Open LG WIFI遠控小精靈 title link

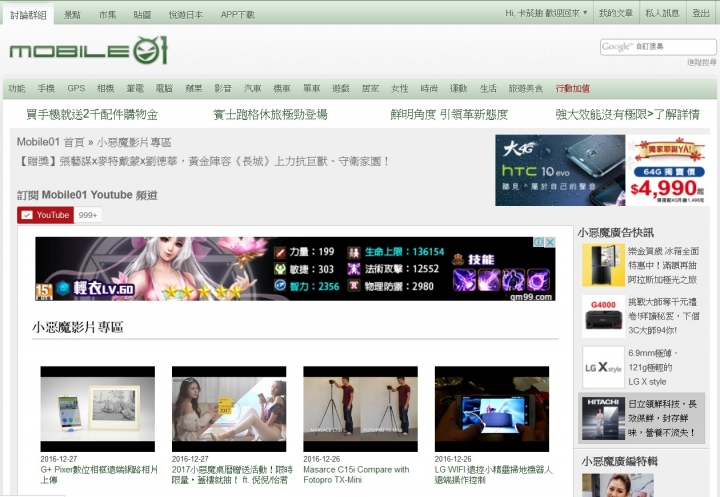pyautogui.click(x=494, y=474)
